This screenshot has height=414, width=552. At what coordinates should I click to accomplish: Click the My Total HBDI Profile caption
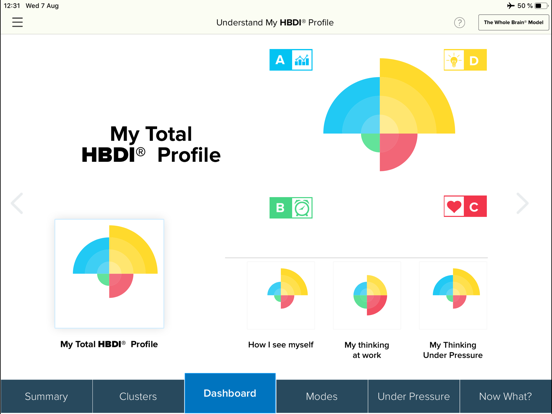[x=109, y=344]
